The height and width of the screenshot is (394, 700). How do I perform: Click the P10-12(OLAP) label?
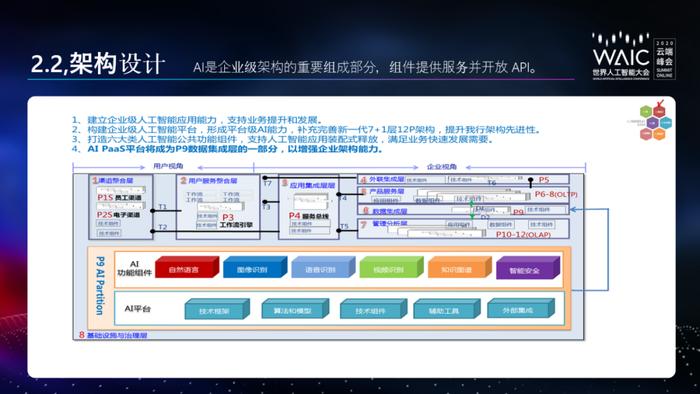click(523, 234)
